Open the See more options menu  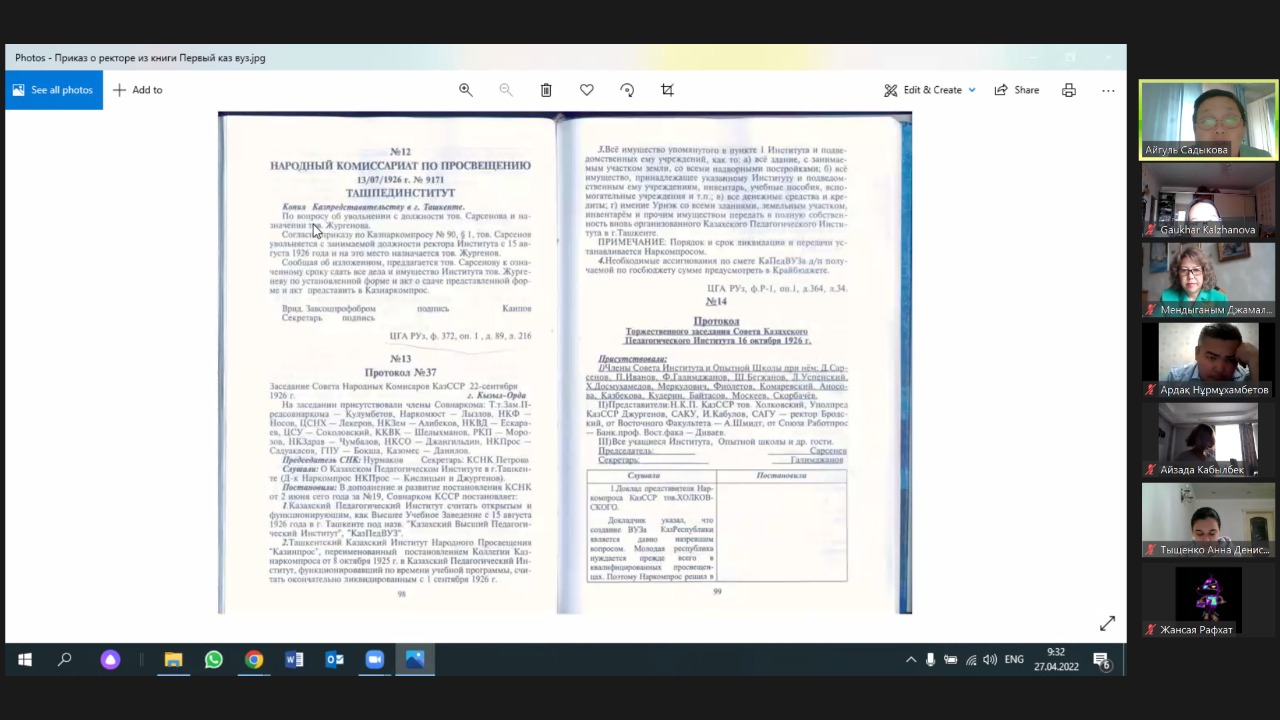[1108, 90]
